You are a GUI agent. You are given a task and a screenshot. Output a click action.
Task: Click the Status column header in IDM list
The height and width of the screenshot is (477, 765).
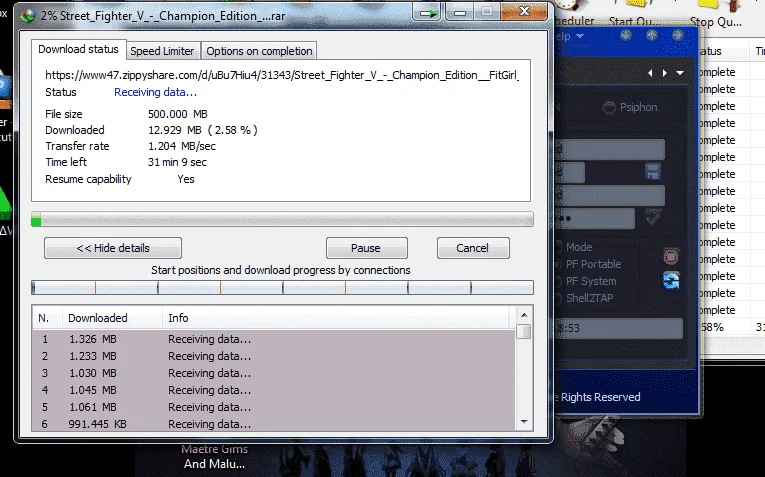point(724,51)
